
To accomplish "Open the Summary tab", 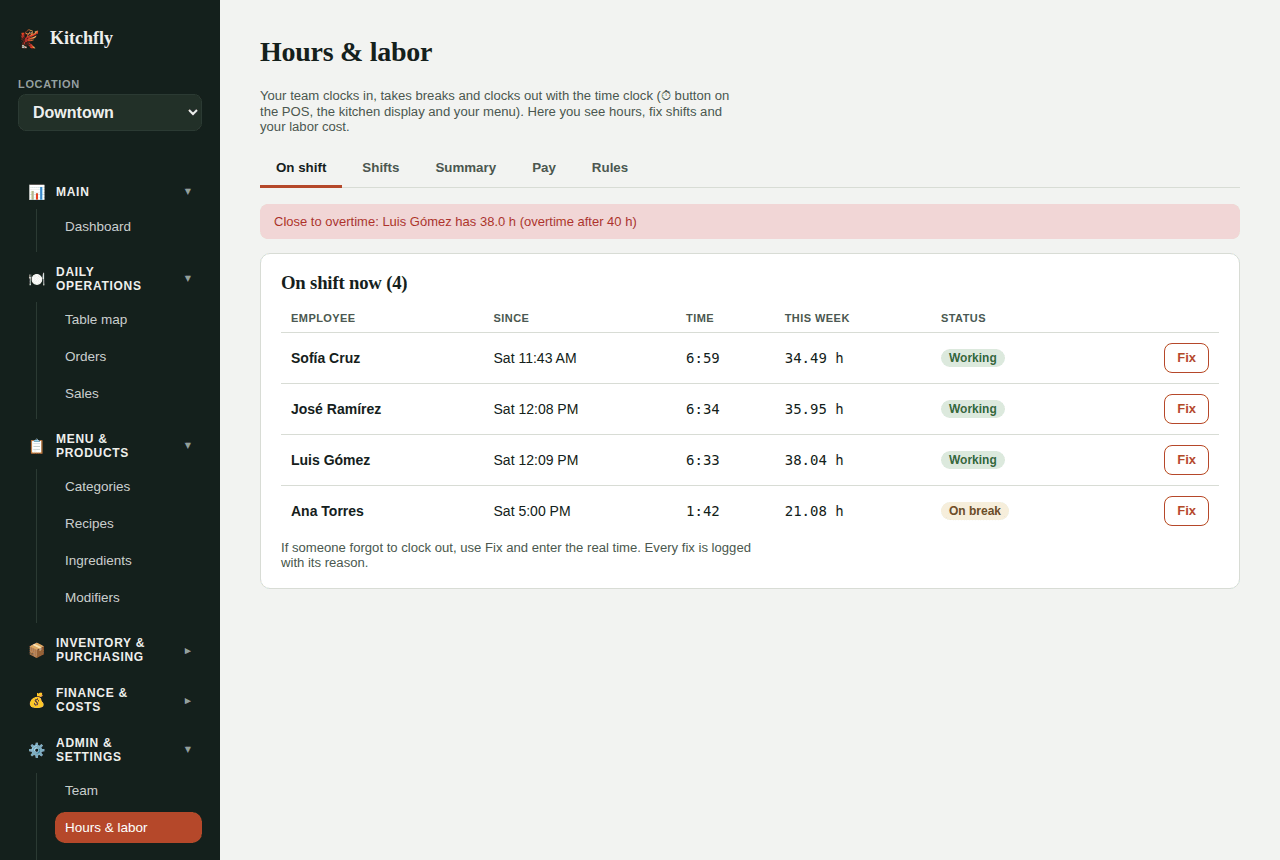I will coord(466,168).
